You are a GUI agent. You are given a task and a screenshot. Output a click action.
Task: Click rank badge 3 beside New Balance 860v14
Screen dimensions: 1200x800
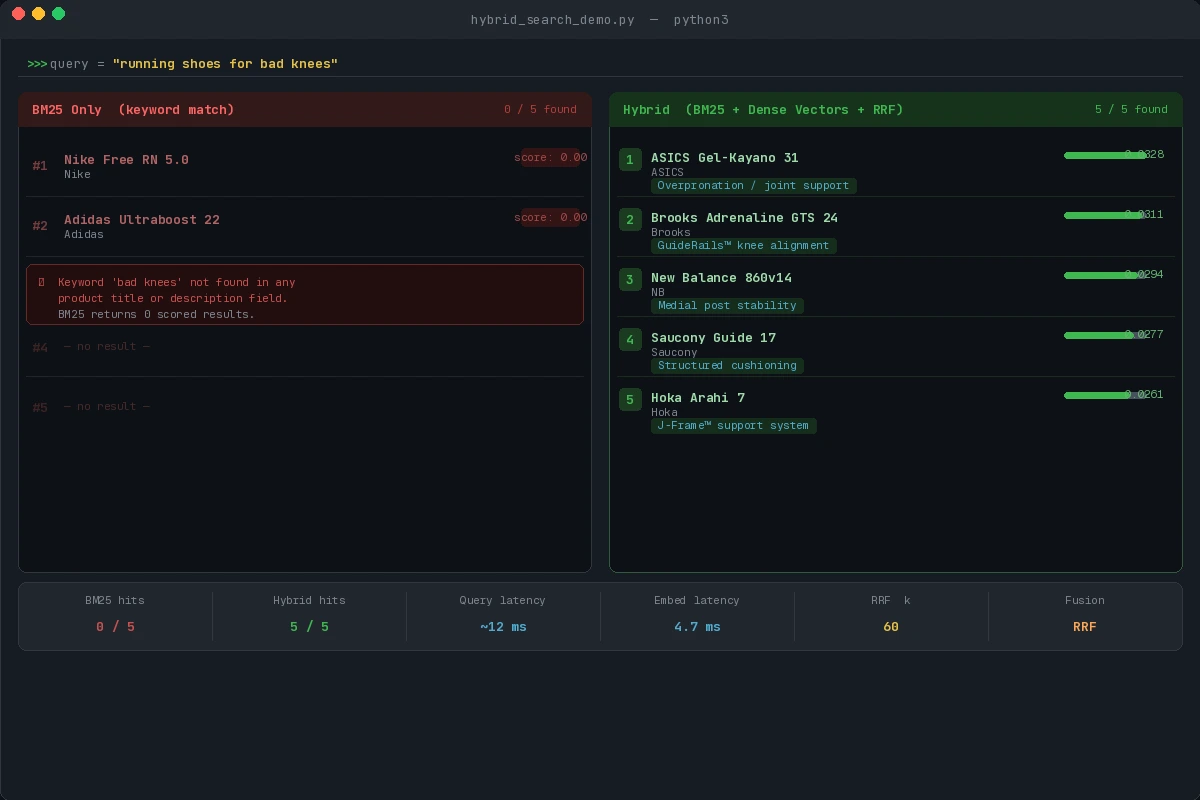click(x=629, y=279)
